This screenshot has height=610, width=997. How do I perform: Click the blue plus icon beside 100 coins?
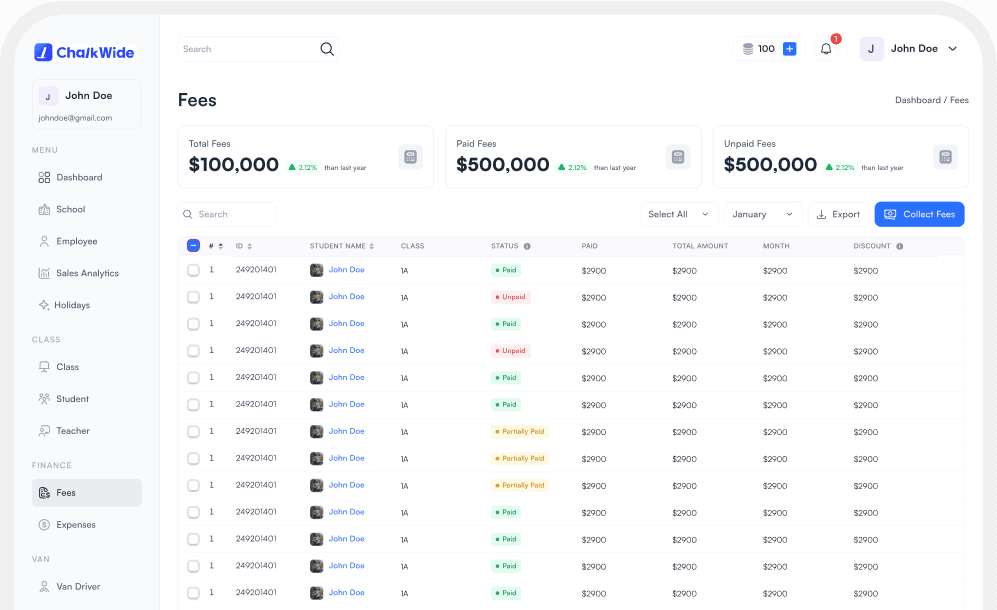pyautogui.click(x=790, y=49)
